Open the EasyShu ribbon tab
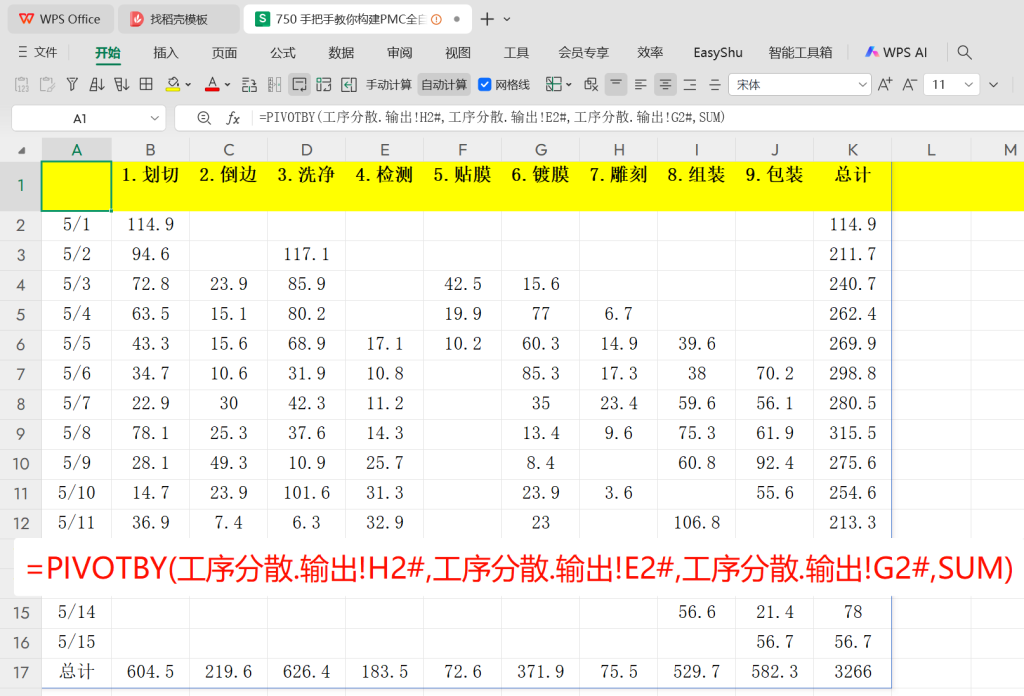 718,53
